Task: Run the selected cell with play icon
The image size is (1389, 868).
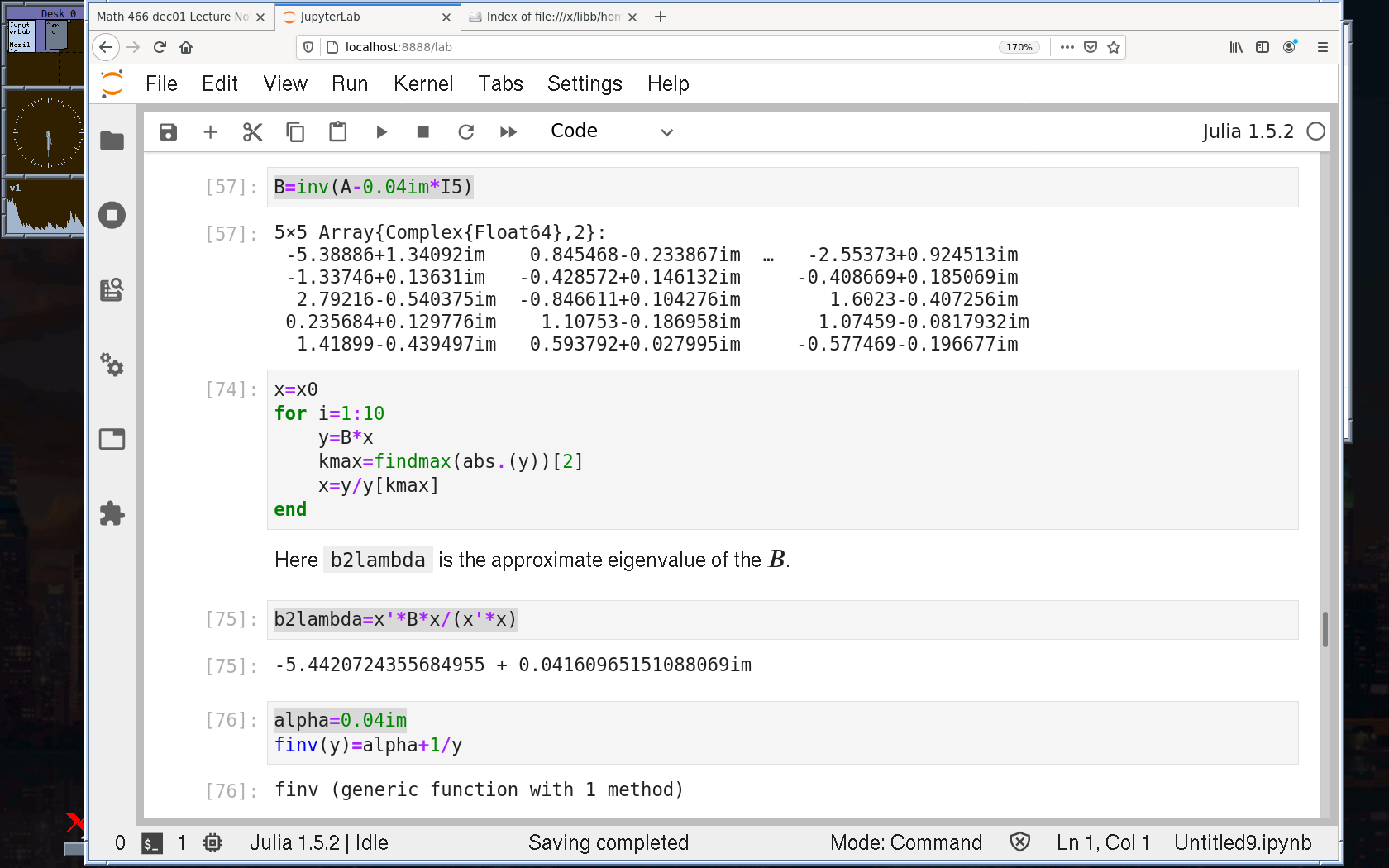Action: (381, 132)
